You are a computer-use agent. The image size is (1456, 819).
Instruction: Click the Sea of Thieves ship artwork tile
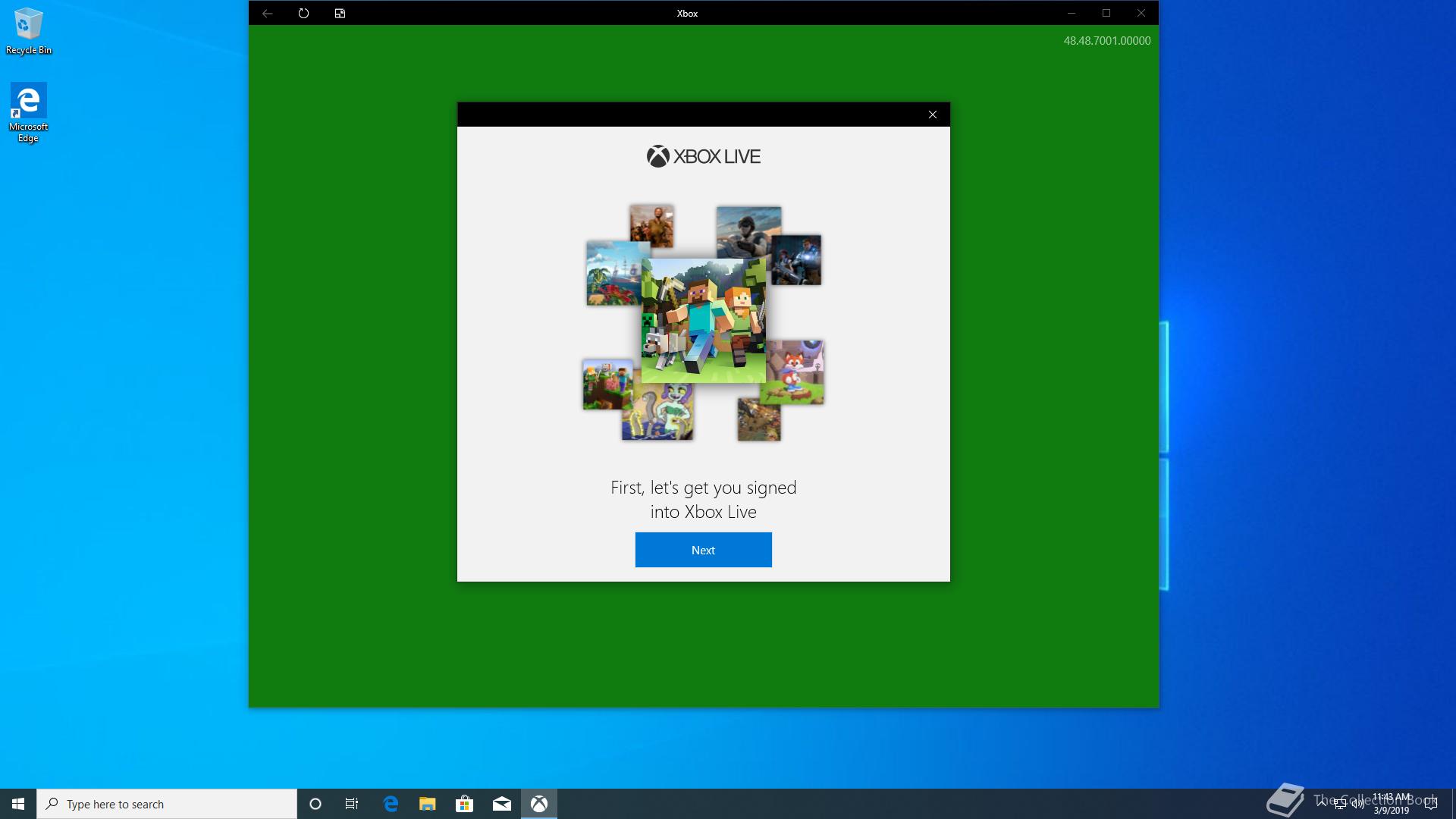614,273
